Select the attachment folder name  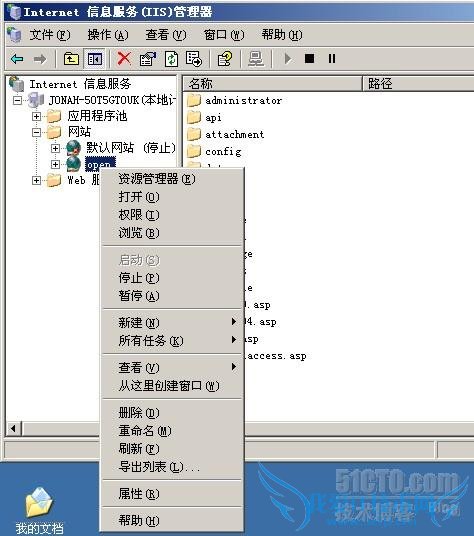[x=234, y=134]
